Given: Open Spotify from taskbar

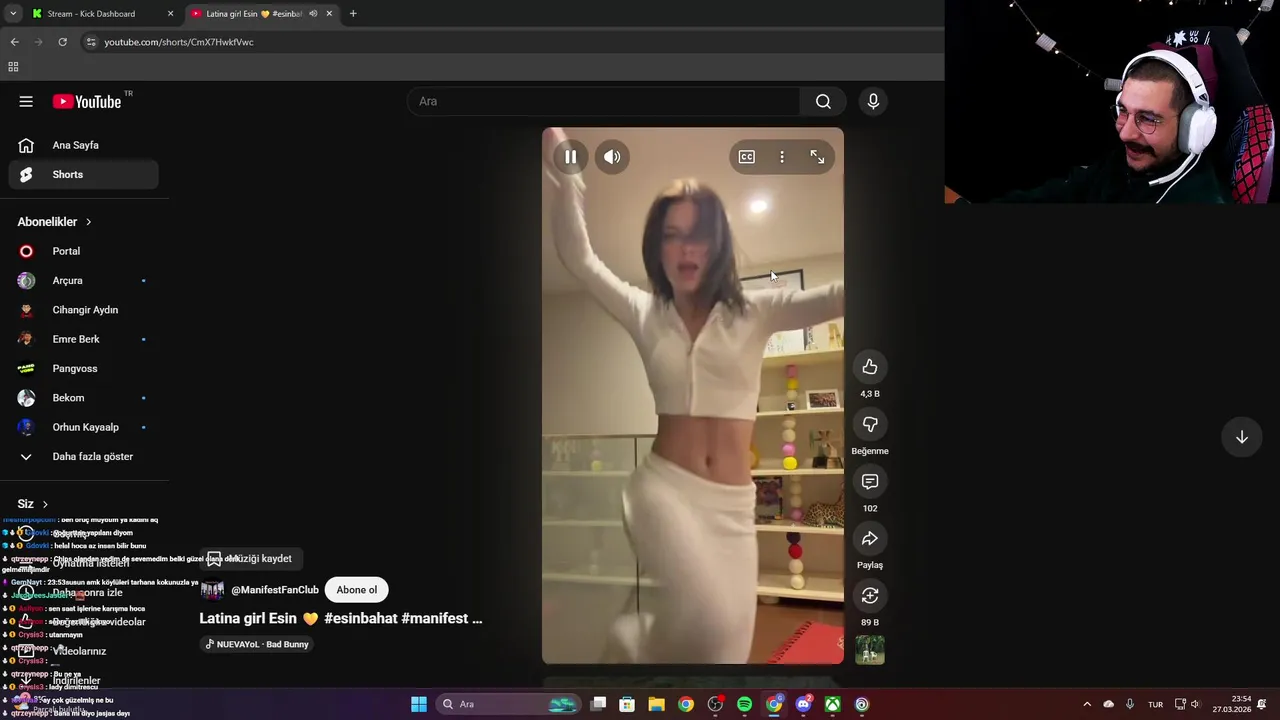Looking at the screenshot, I should (x=744, y=704).
